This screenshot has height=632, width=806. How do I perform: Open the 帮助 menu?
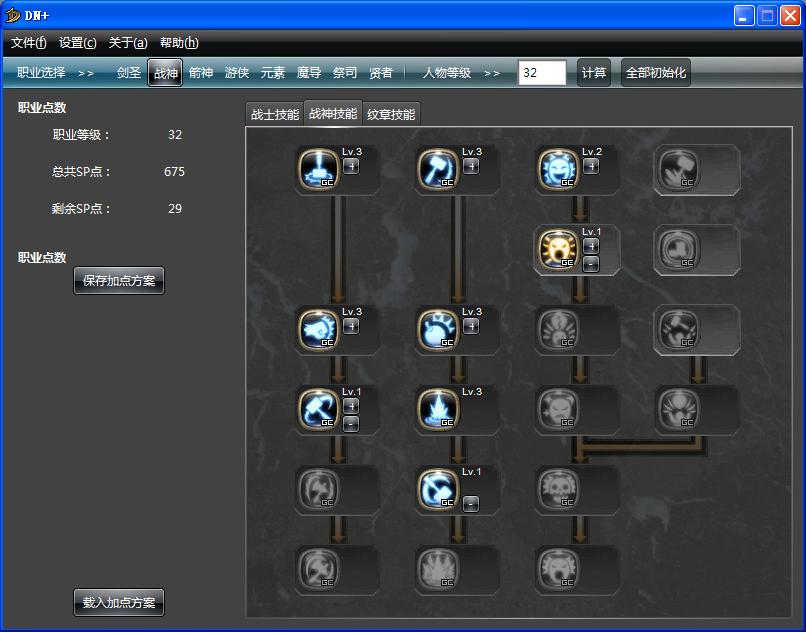pyautogui.click(x=179, y=43)
